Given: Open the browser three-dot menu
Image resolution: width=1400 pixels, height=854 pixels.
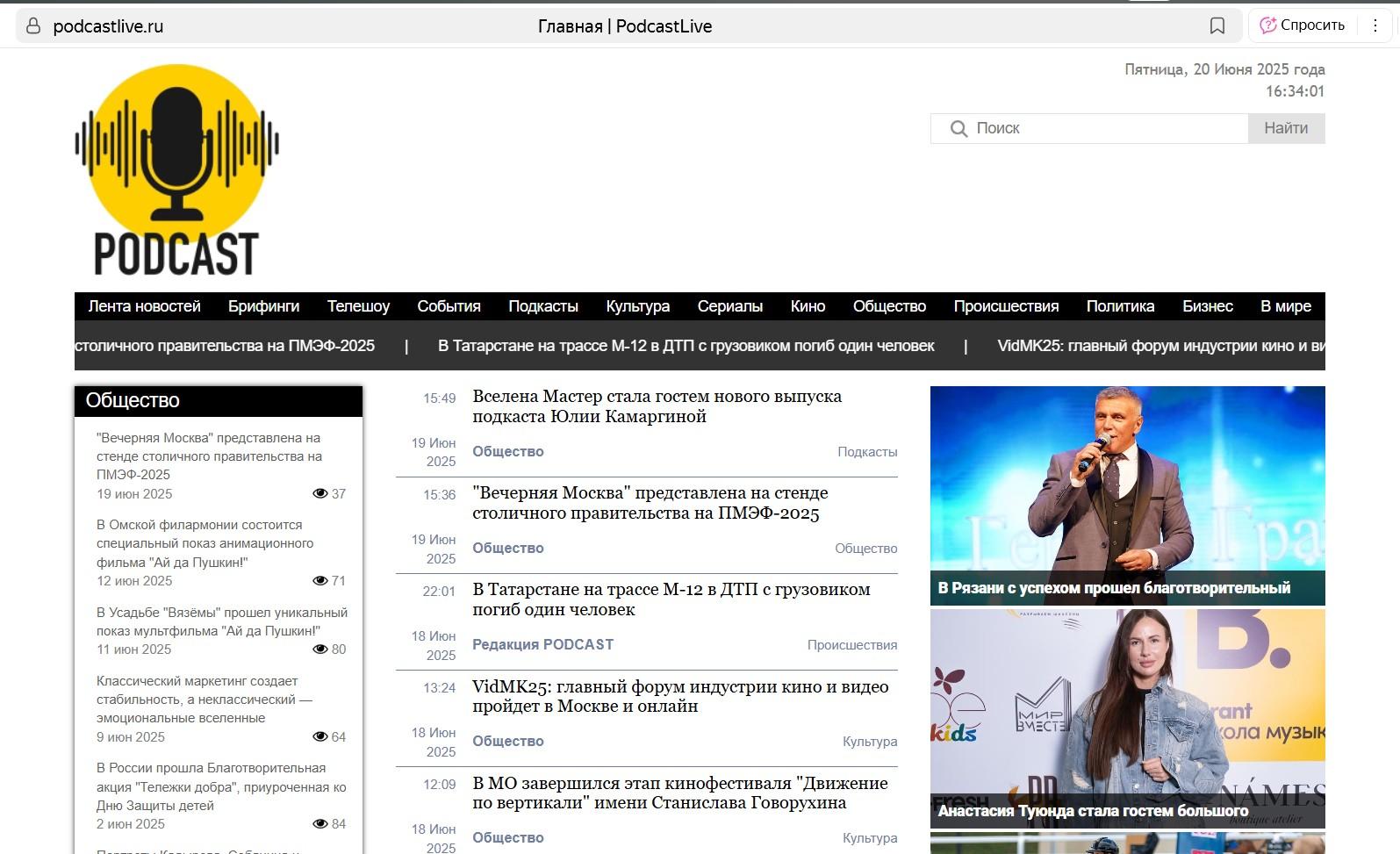Looking at the screenshot, I should (x=1375, y=25).
